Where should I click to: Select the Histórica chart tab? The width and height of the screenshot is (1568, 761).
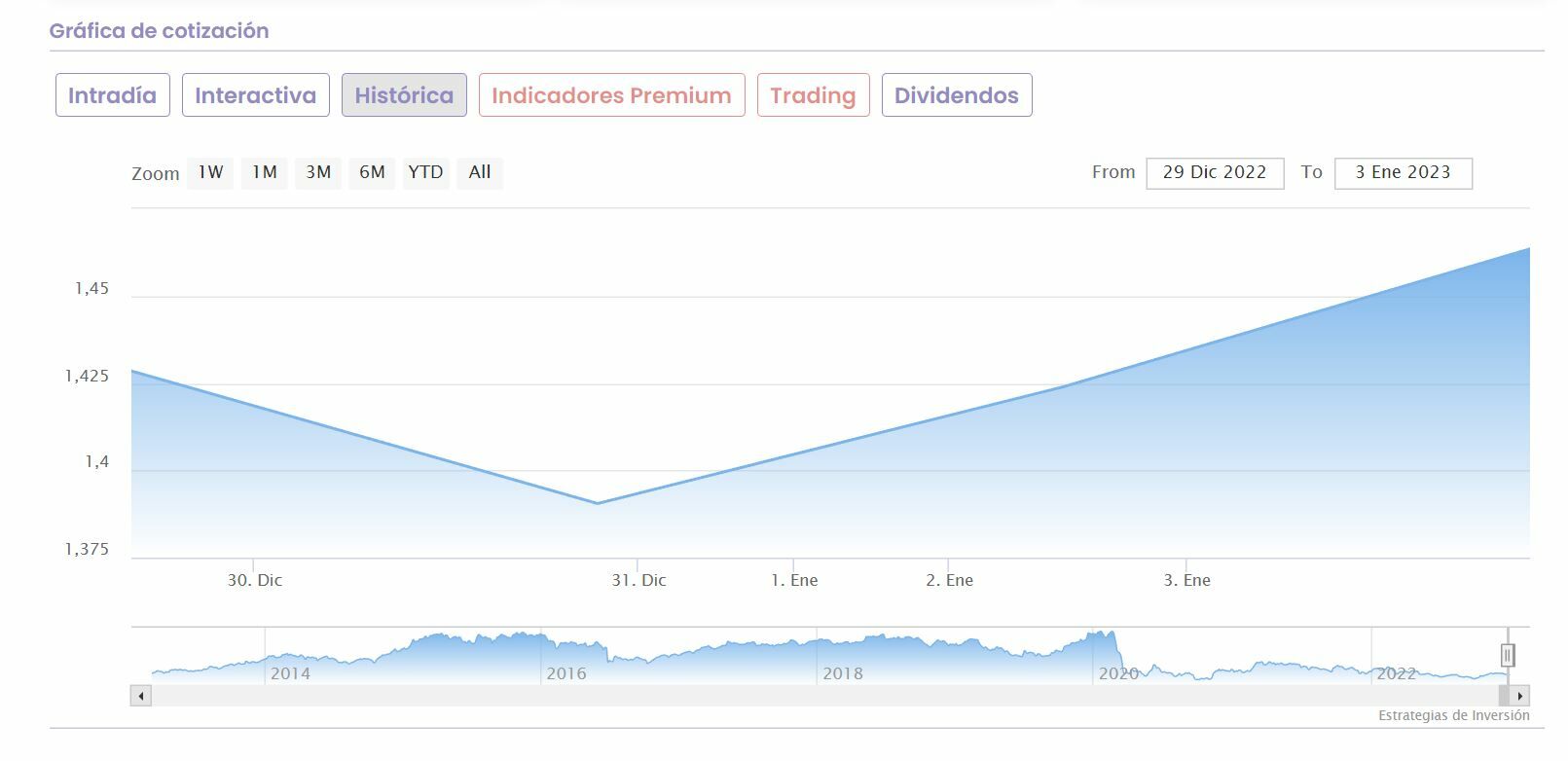(x=404, y=95)
